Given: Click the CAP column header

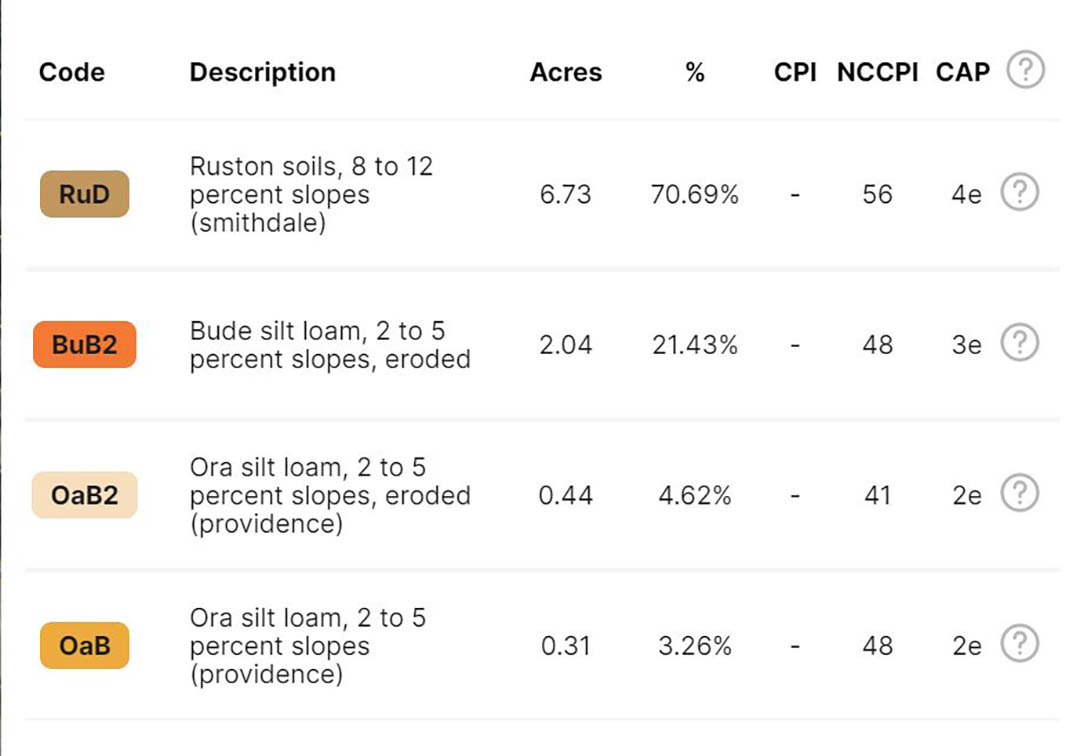Looking at the screenshot, I should tap(962, 72).
